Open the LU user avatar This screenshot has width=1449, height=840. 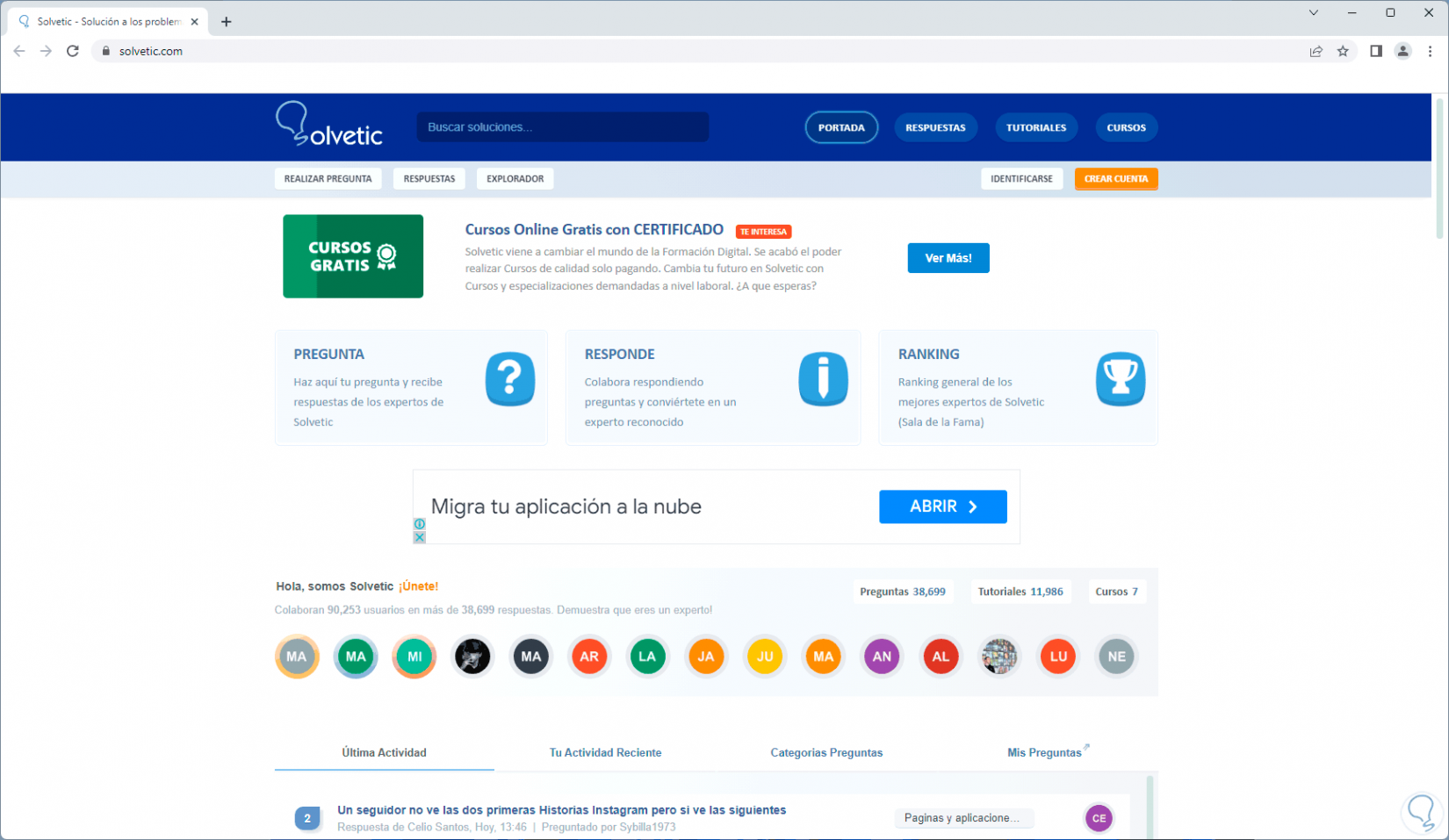(x=1058, y=657)
